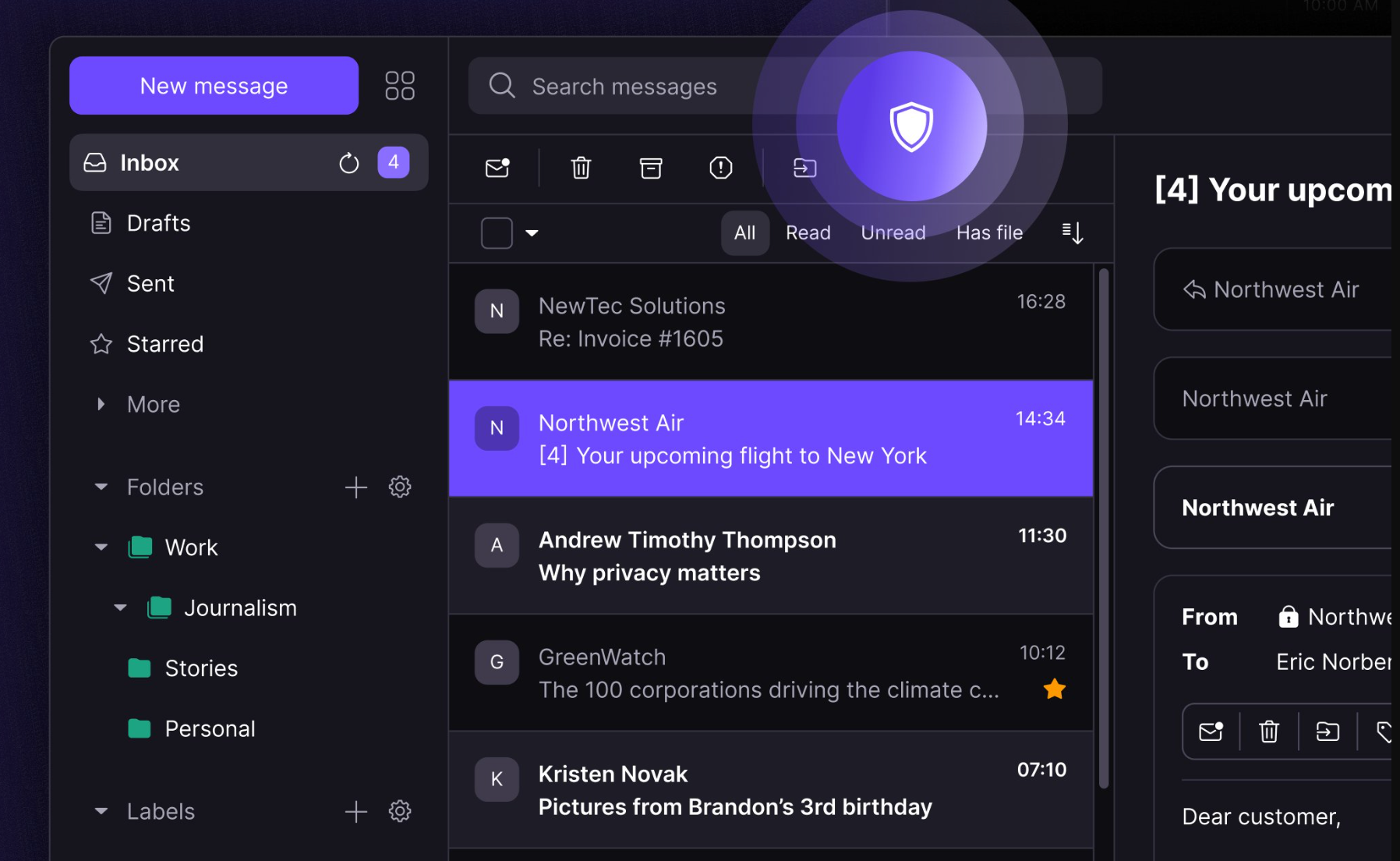The height and width of the screenshot is (861, 1400).
Task: Click the Search messages field
Action: click(785, 86)
